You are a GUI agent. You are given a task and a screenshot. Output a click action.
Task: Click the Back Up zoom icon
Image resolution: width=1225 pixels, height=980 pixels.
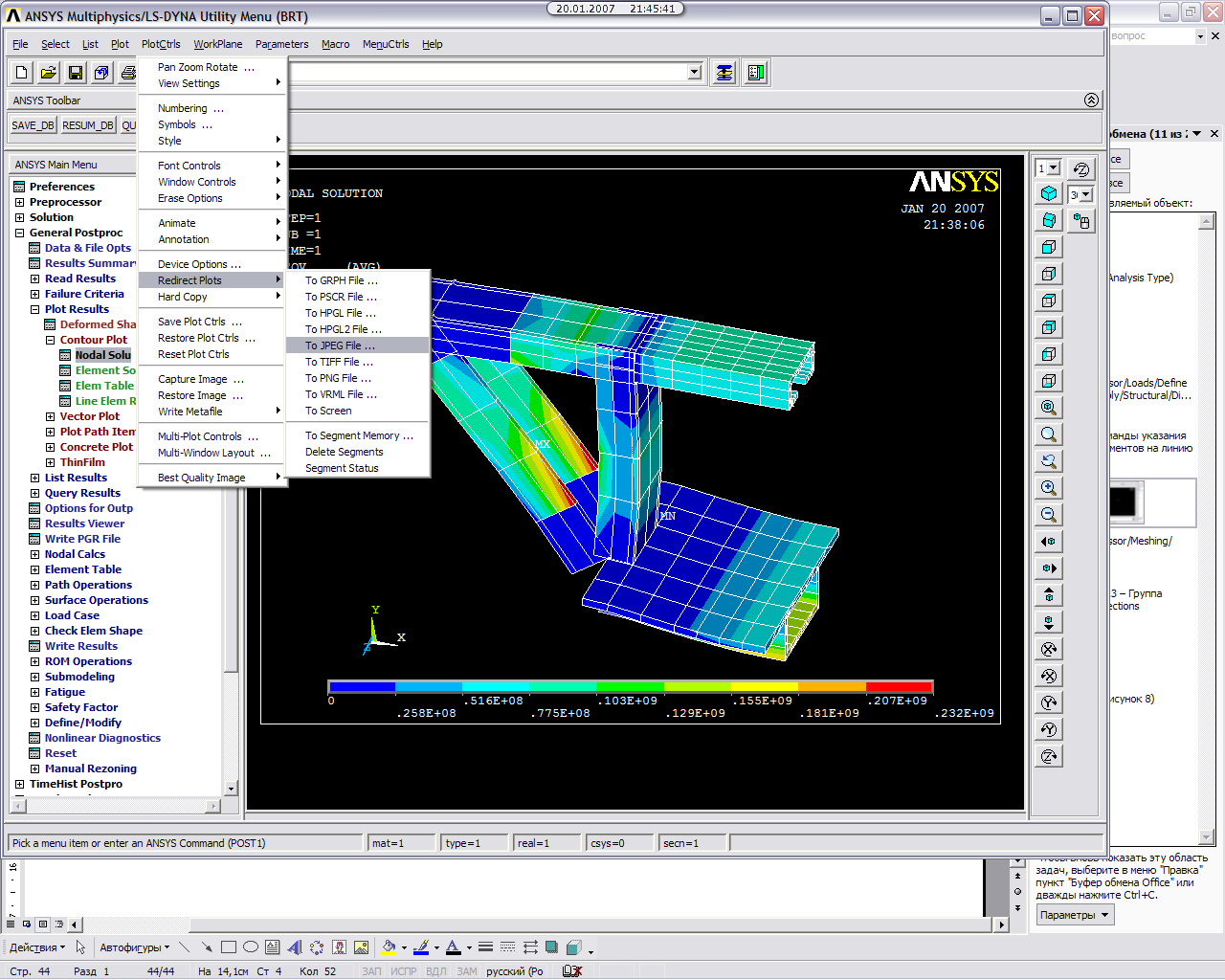tap(1049, 461)
